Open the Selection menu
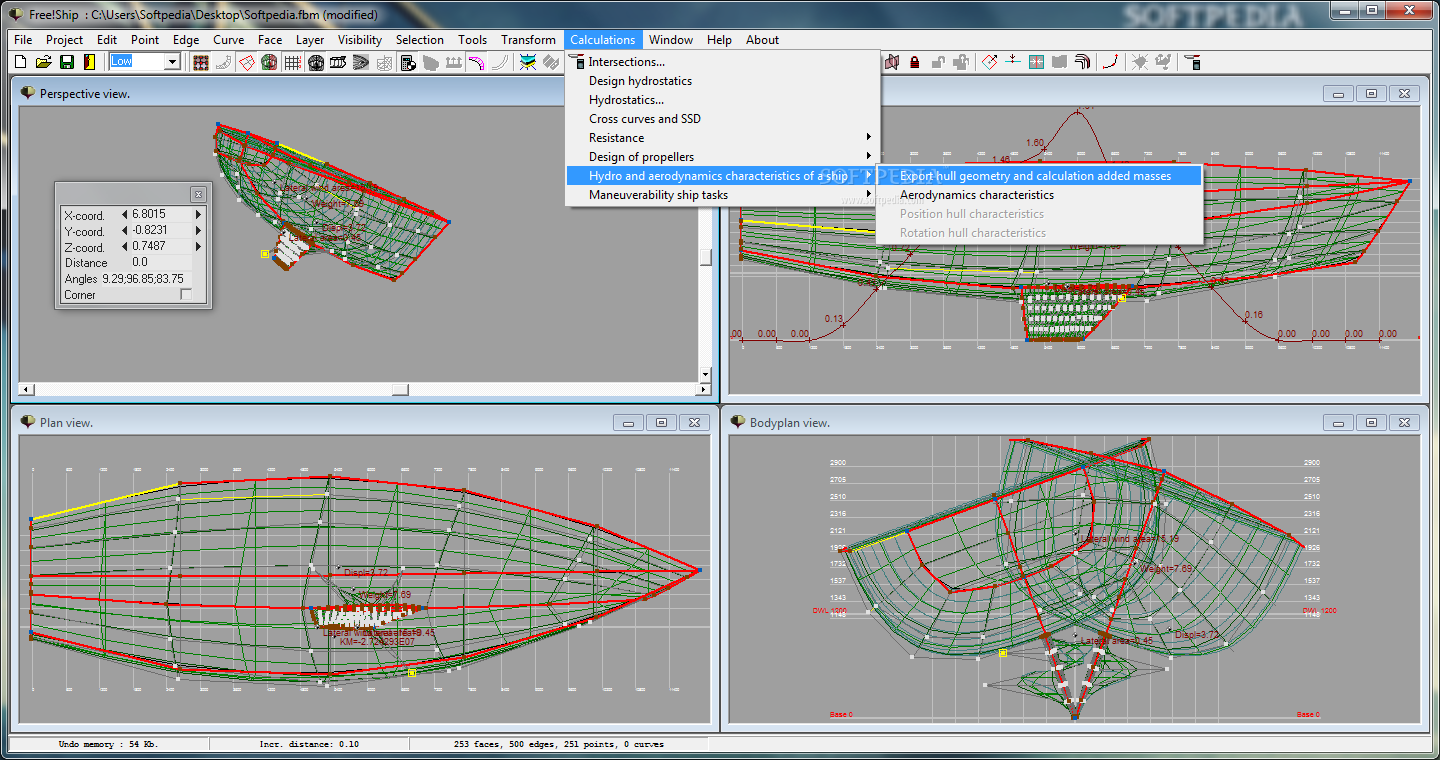The width and height of the screenshot is (1440, 760). 420,40
